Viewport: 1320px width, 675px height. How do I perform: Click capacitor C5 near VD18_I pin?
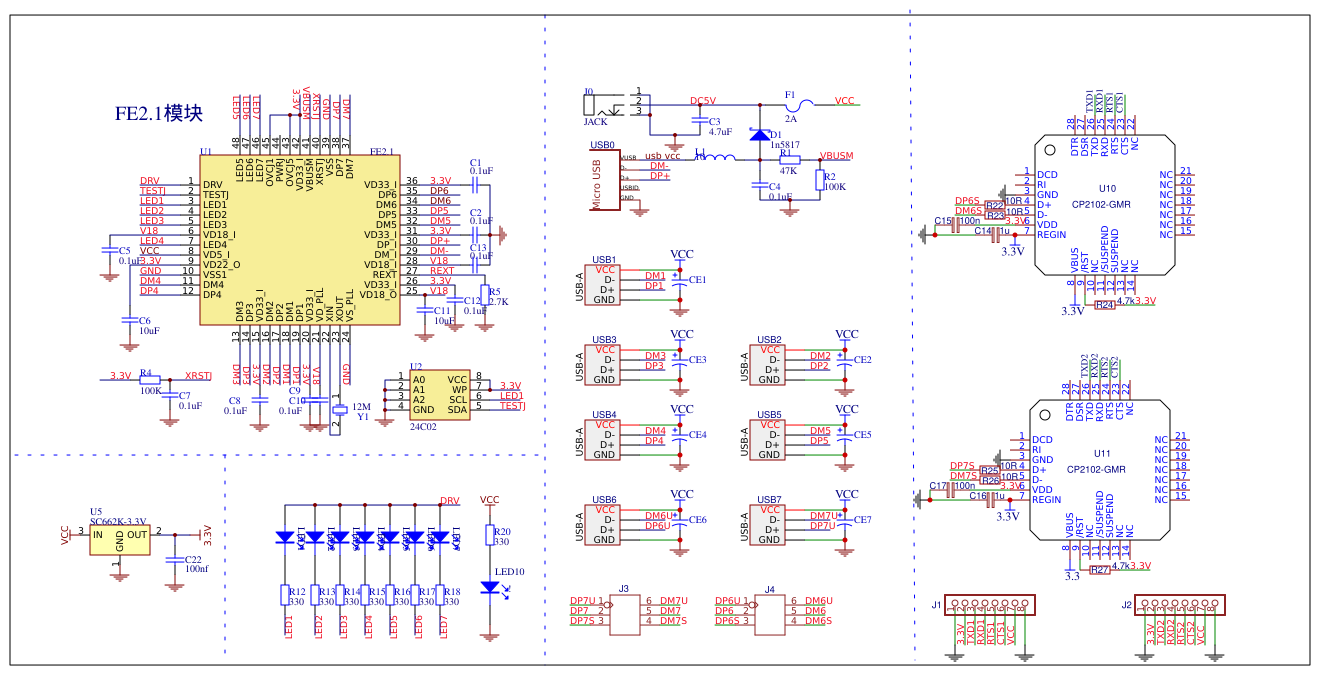click(x=108, y=250)
